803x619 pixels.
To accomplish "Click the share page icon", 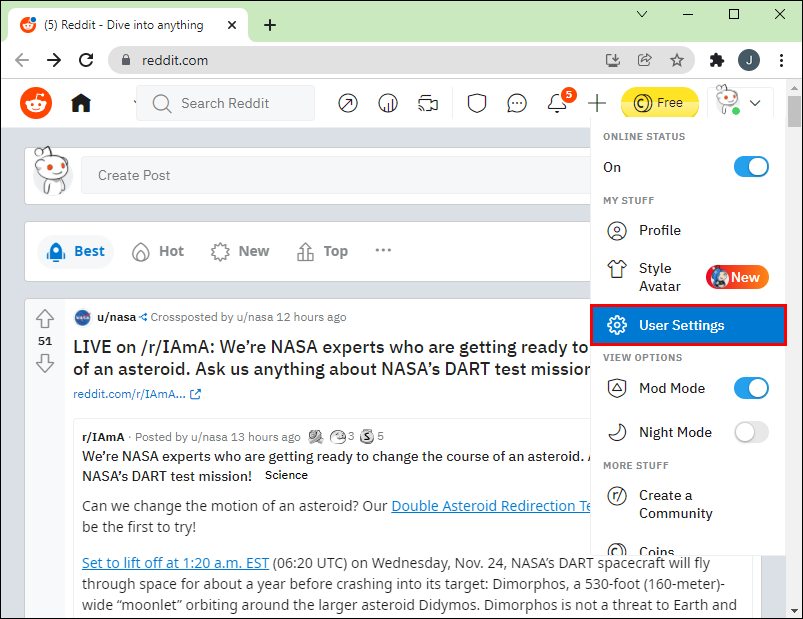I will (644, 60).
